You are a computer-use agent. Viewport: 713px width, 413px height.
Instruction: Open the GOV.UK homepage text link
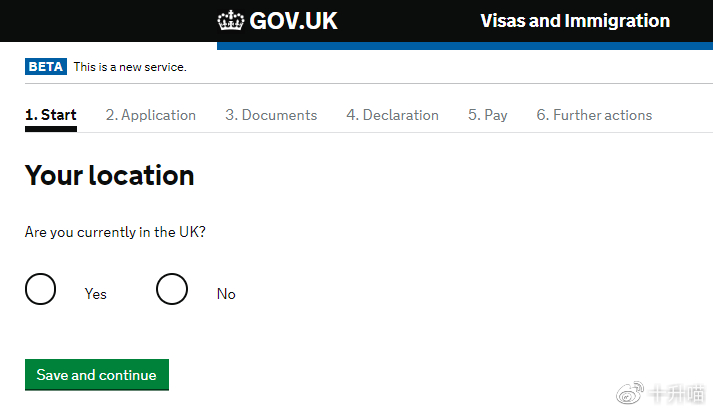[293, 21]
